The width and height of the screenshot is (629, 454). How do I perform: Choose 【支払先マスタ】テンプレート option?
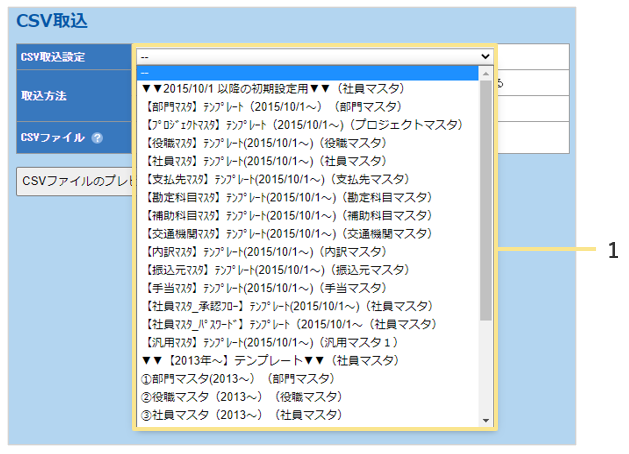coord(271,178)
